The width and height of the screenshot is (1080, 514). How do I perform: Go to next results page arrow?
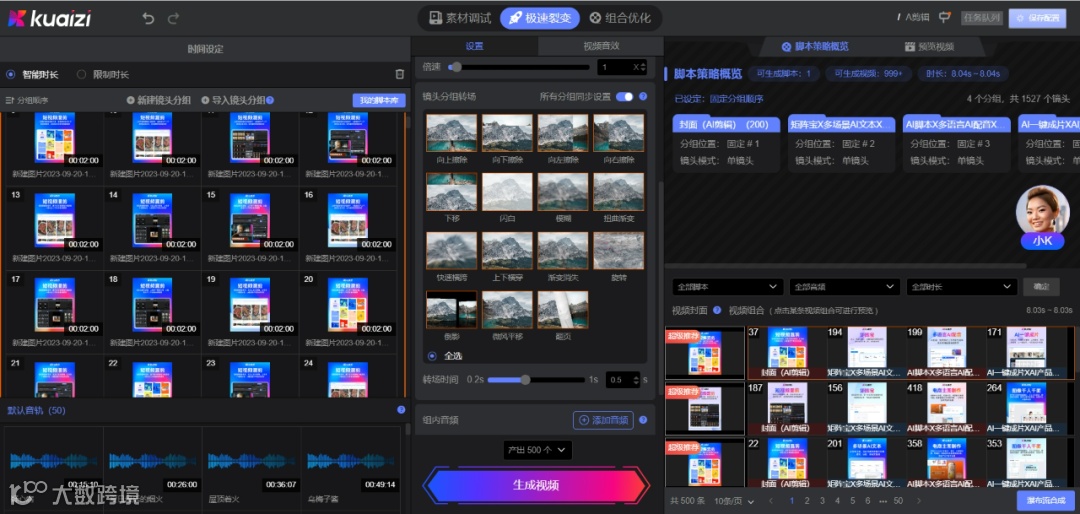tap(918, 501)
